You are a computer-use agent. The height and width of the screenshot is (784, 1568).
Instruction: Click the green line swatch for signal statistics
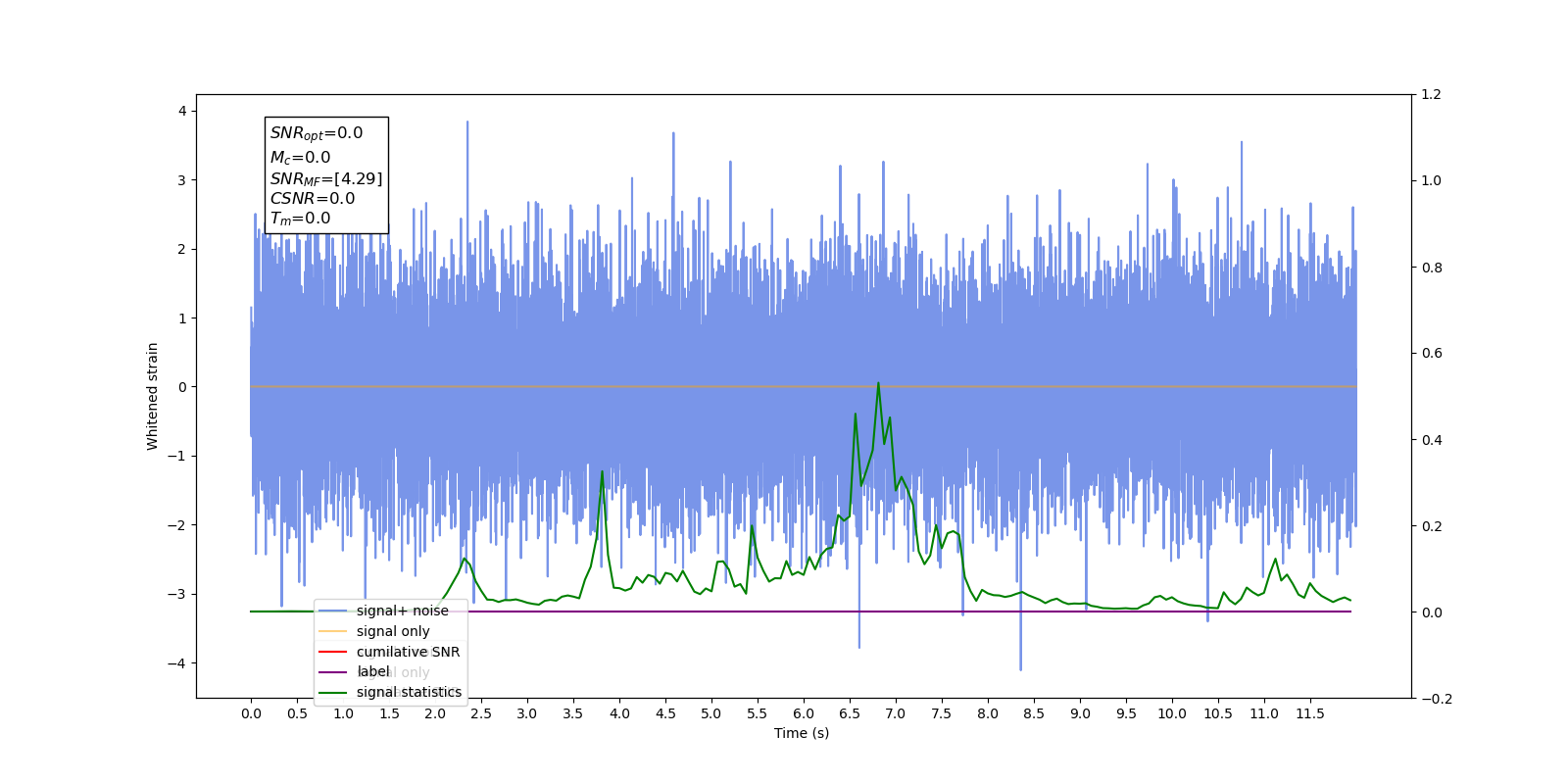tap(333, 692)
